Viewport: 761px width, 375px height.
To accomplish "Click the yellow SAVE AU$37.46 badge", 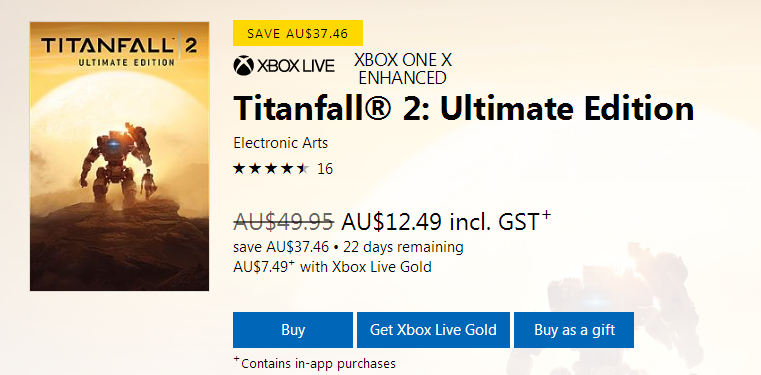I will pos(298,33).
